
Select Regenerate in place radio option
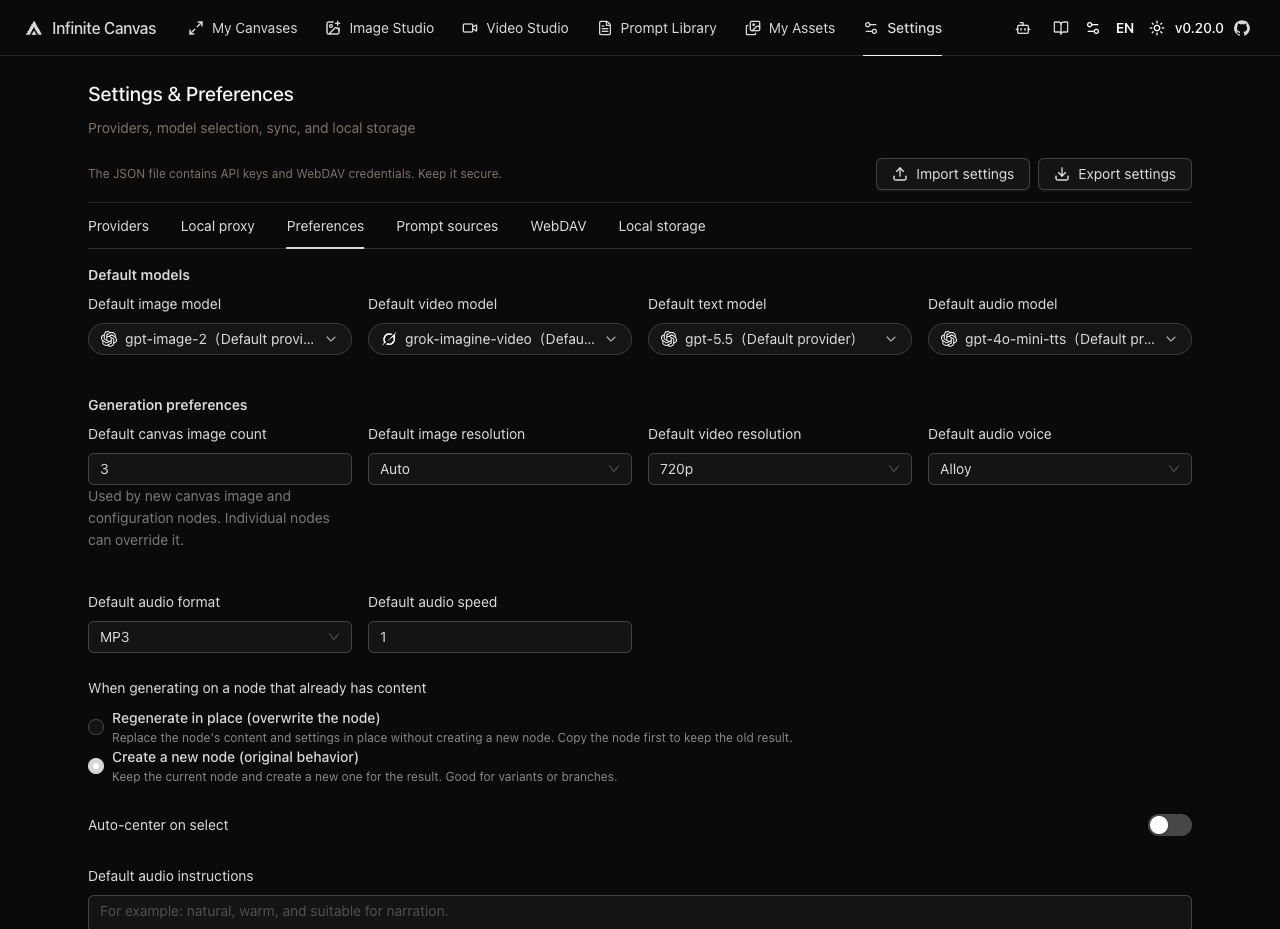[96, 727]
